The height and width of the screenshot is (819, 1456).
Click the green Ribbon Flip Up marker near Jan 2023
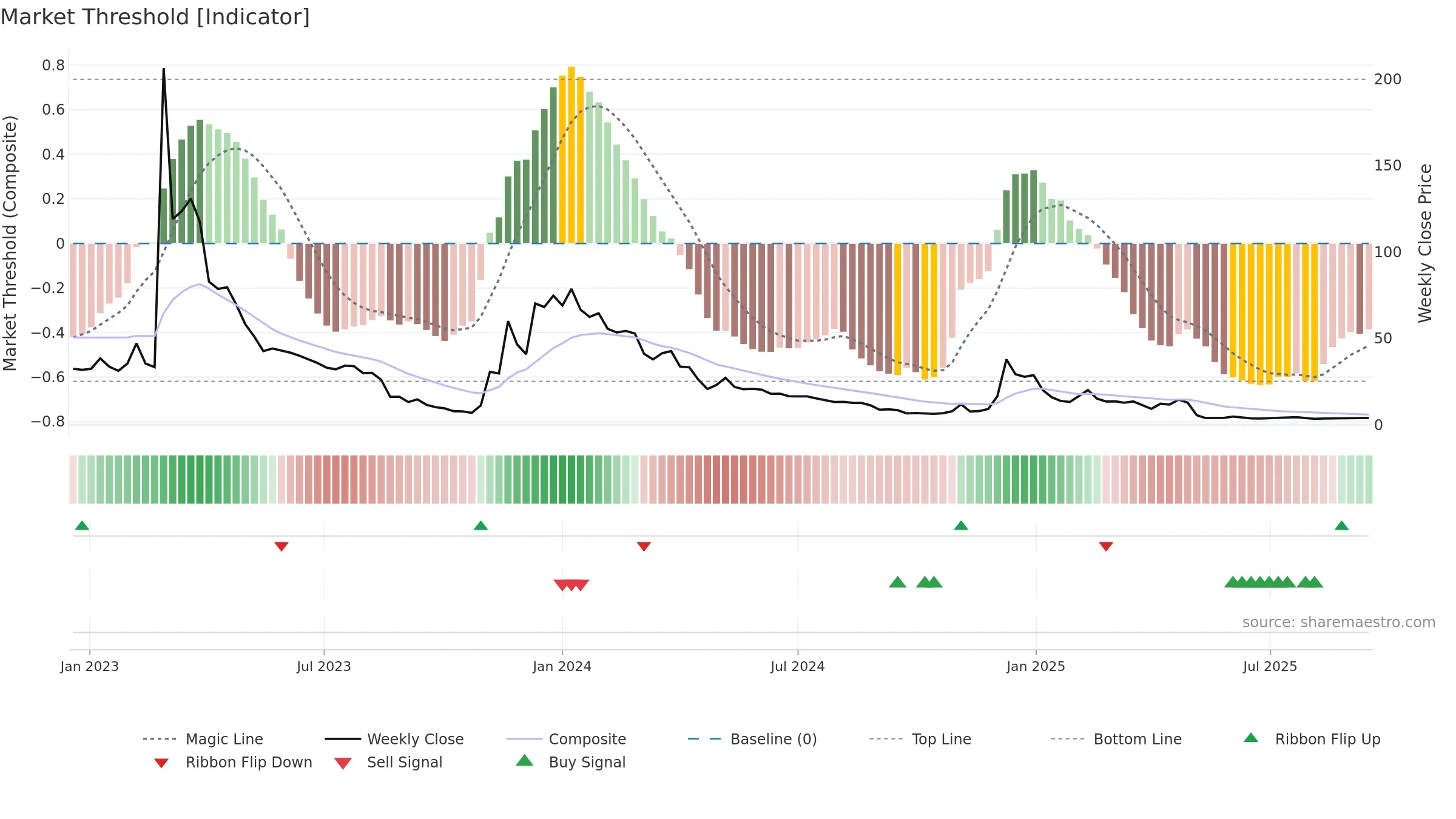[82, 525]
